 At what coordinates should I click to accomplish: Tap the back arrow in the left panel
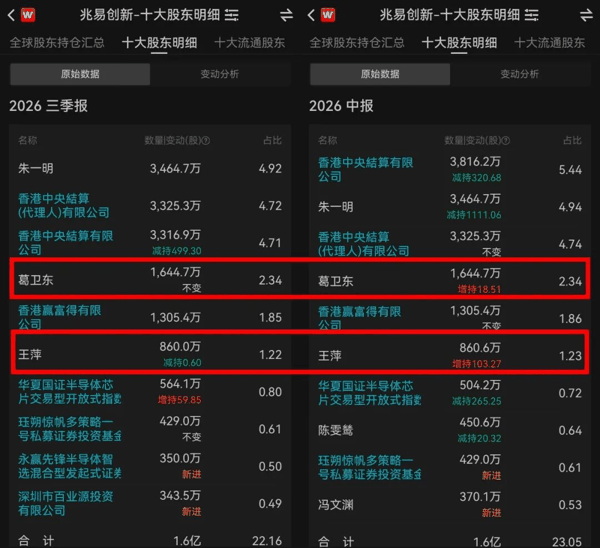[x=12, y=15]
